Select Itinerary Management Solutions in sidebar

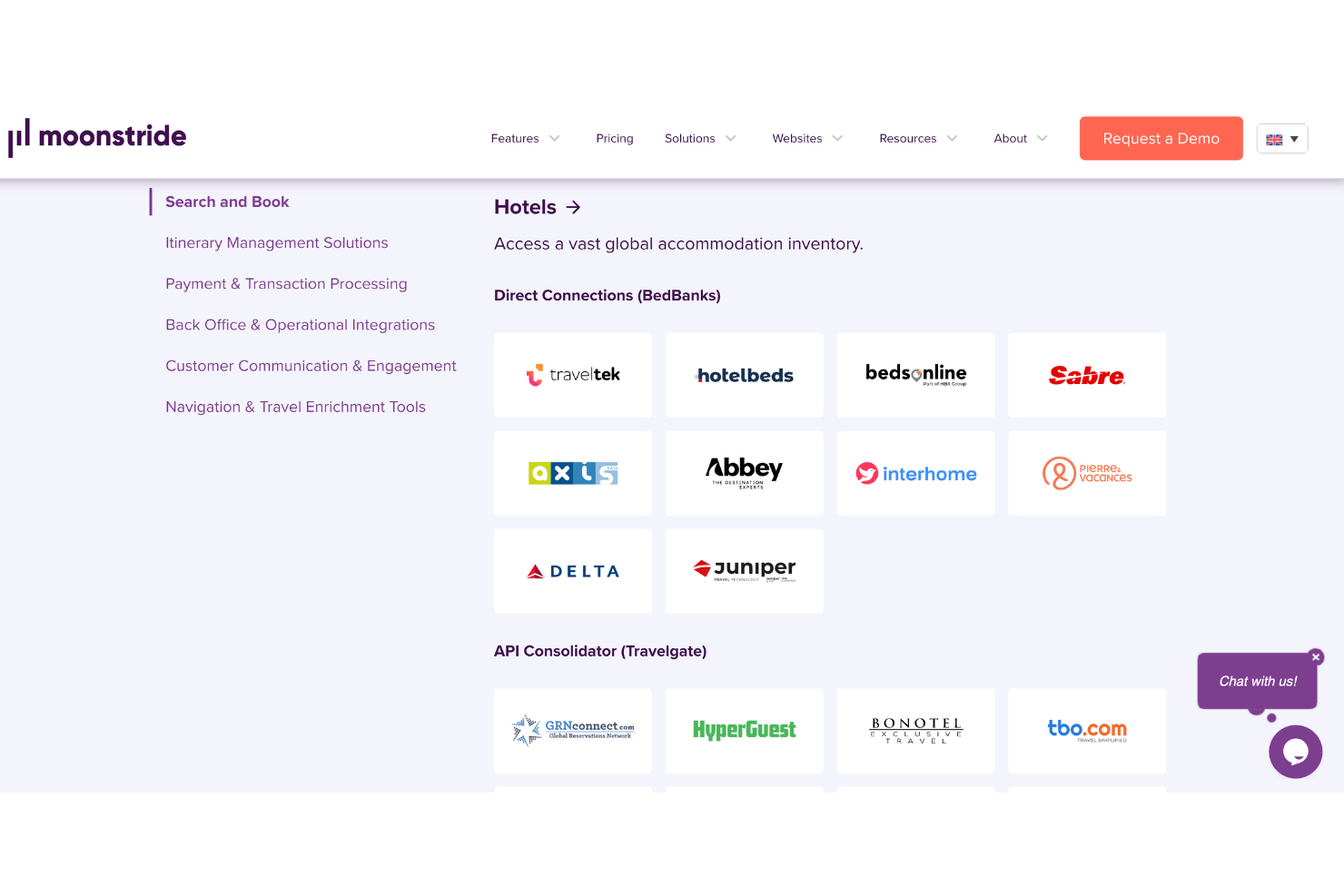[277, 243]
